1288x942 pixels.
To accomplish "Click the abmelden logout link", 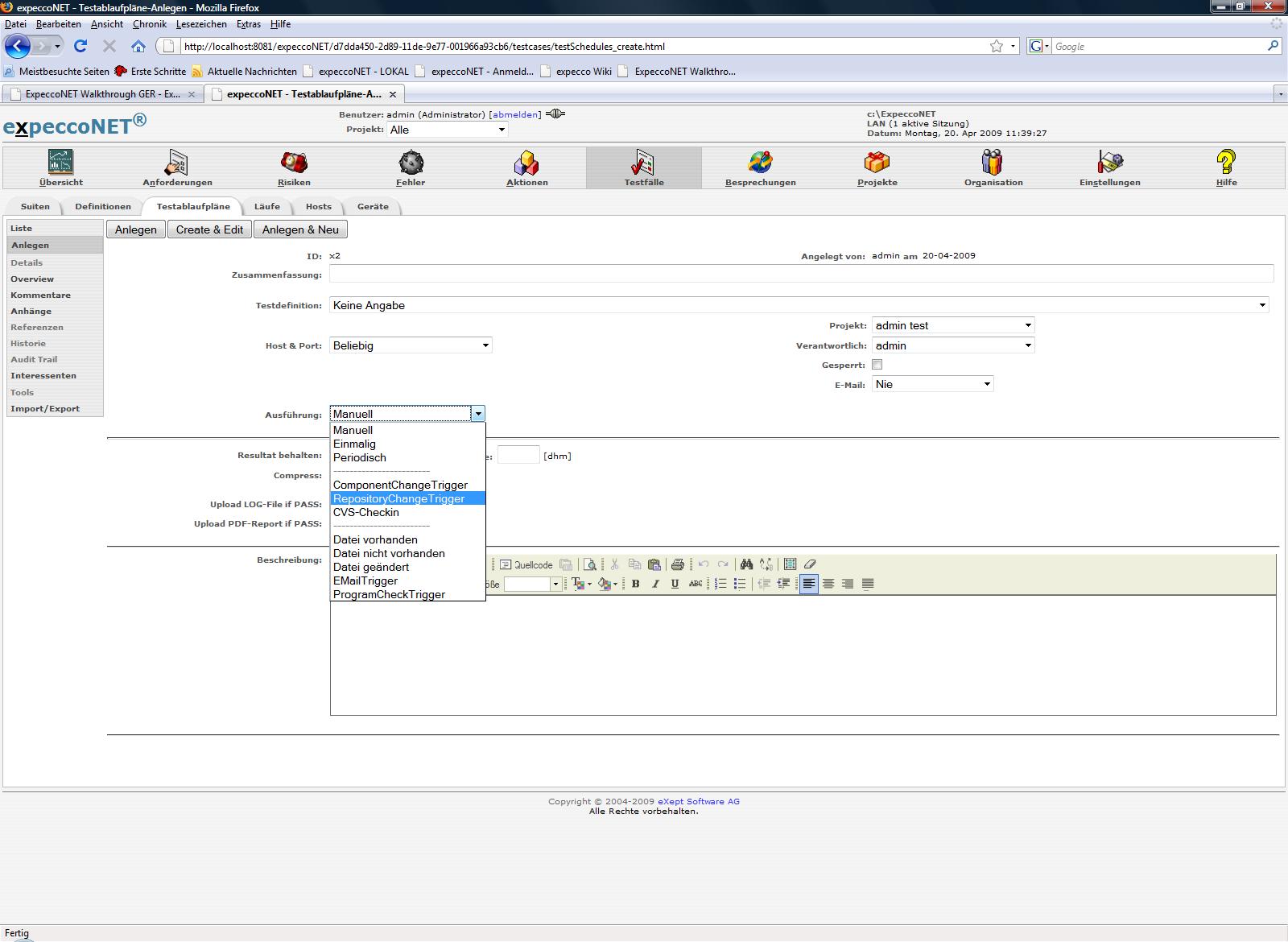I will [515, 114].
